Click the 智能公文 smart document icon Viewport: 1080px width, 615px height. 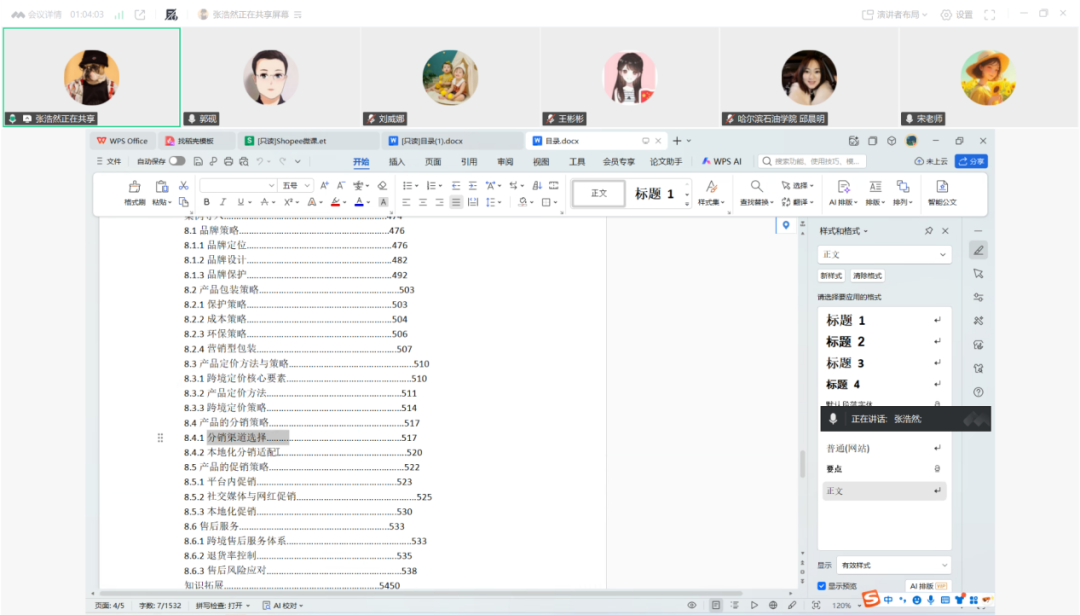[x=941, y=187]
